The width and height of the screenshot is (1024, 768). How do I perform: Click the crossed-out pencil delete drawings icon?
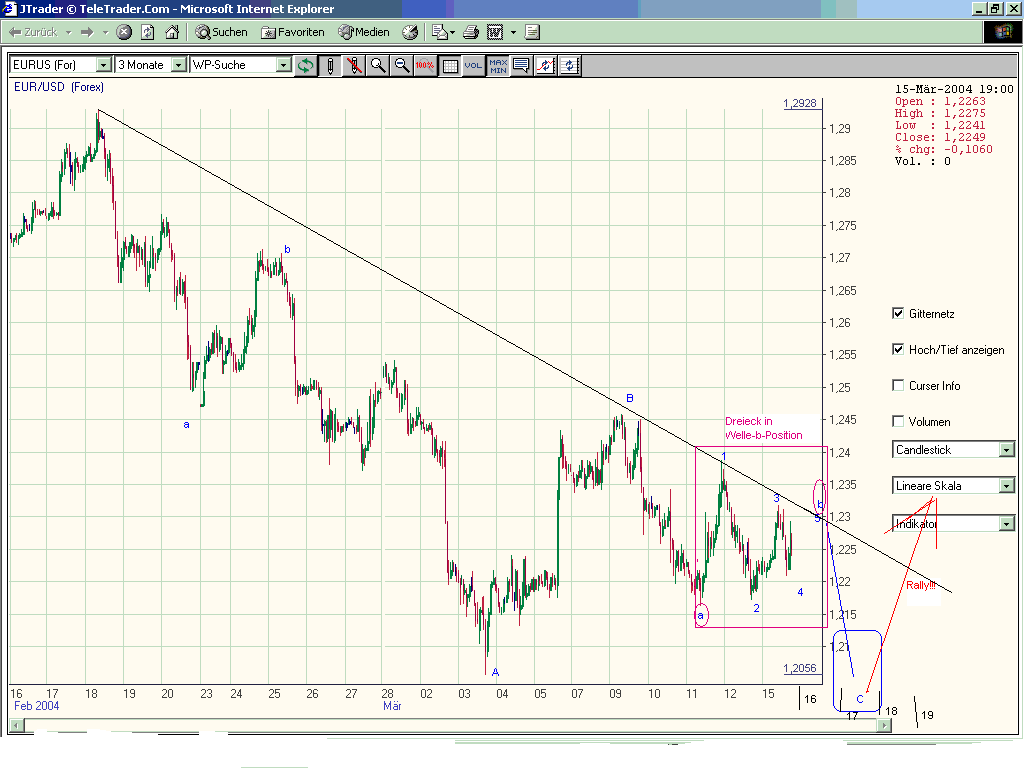(x=354, y=65)
